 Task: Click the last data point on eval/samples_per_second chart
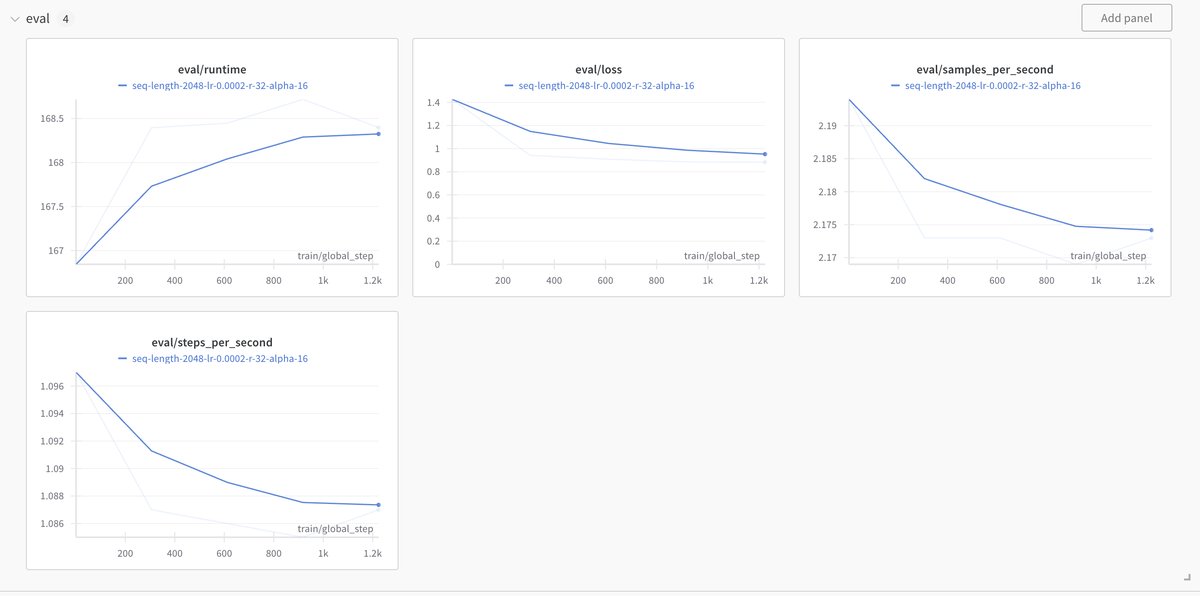point(1151,230)
